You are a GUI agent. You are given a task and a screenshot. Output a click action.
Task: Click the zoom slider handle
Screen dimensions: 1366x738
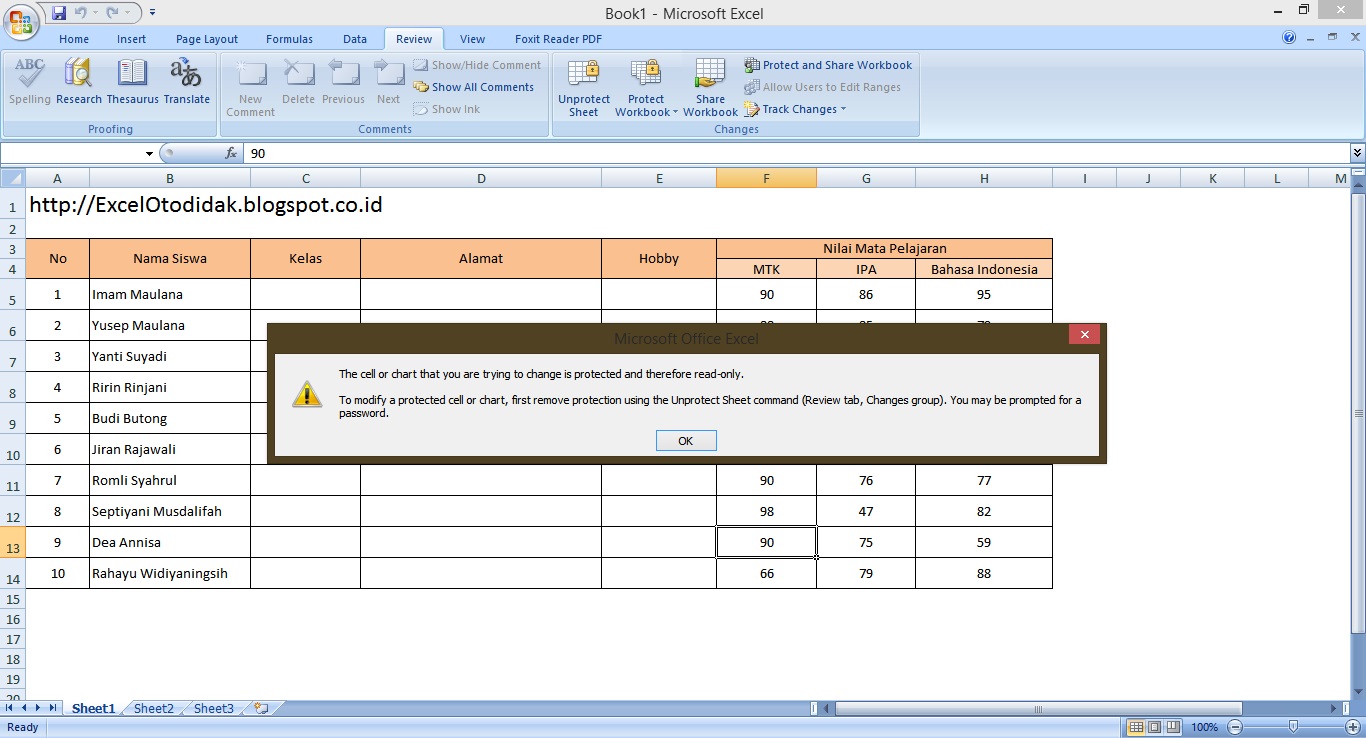[x=1293, y=727]
